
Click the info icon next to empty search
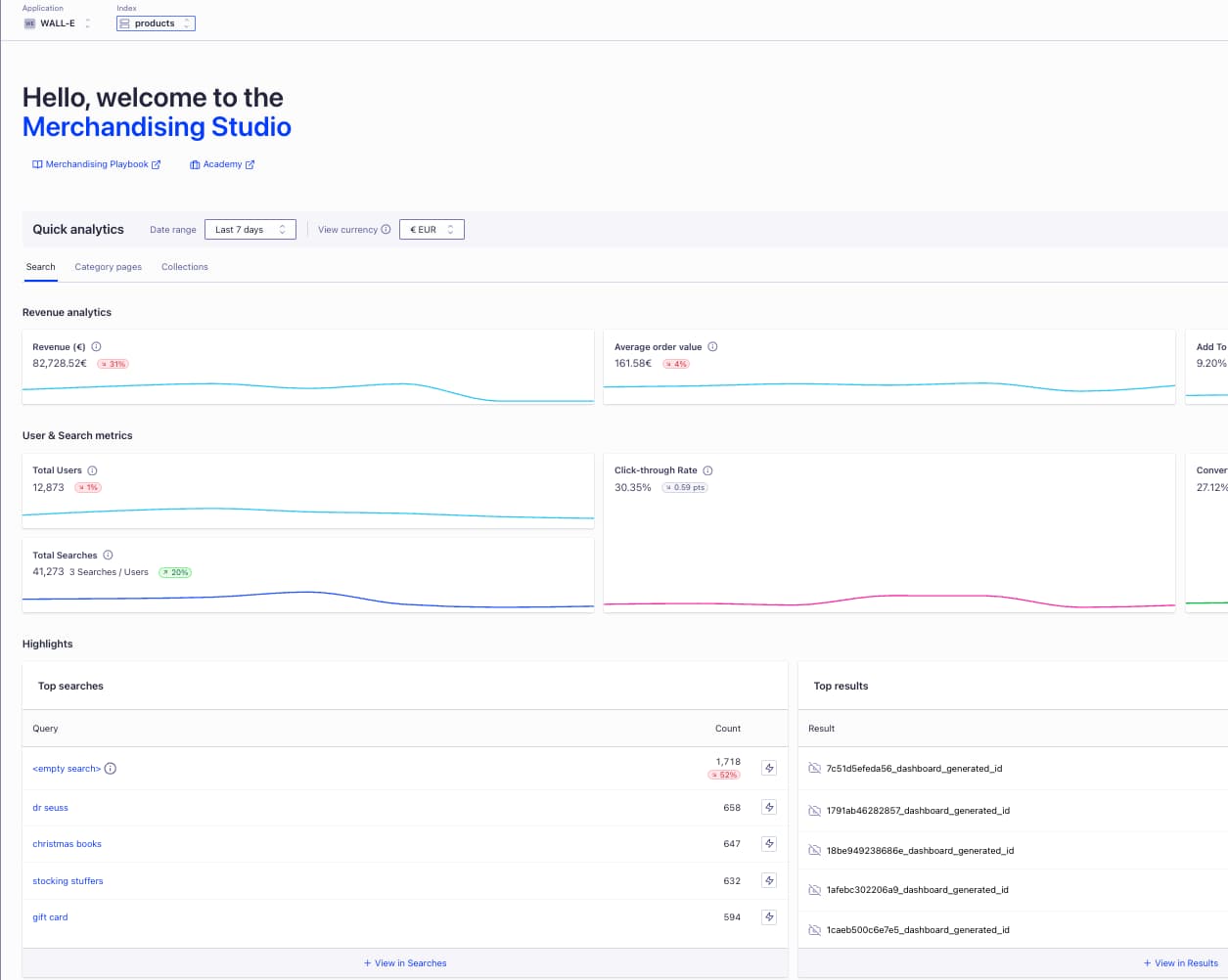(x=111, y=769)
